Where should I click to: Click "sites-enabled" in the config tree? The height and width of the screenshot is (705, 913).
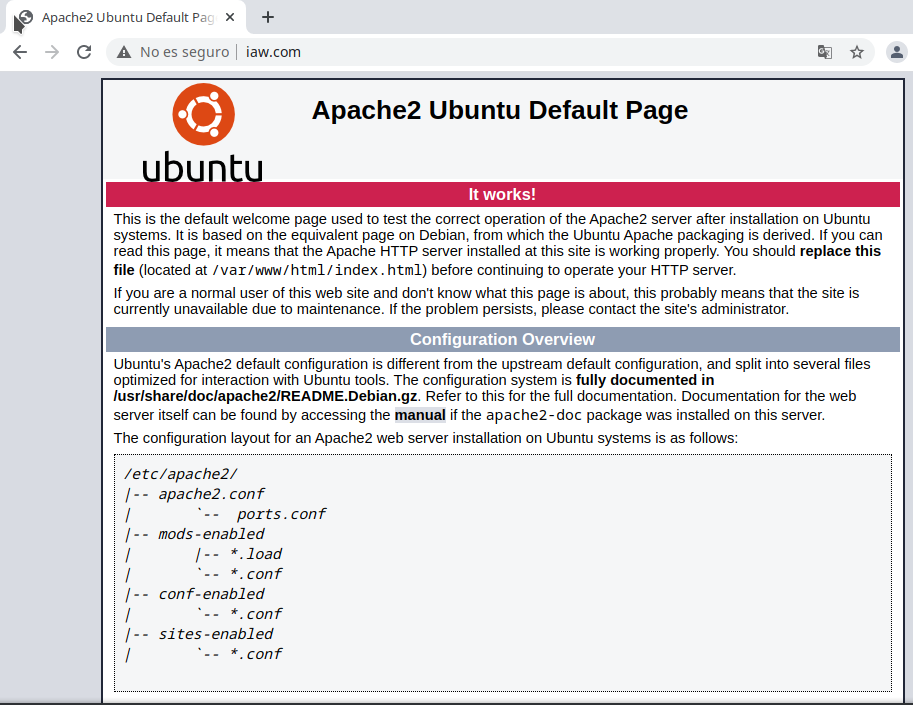pyautogui.click(x=215, y=634)
